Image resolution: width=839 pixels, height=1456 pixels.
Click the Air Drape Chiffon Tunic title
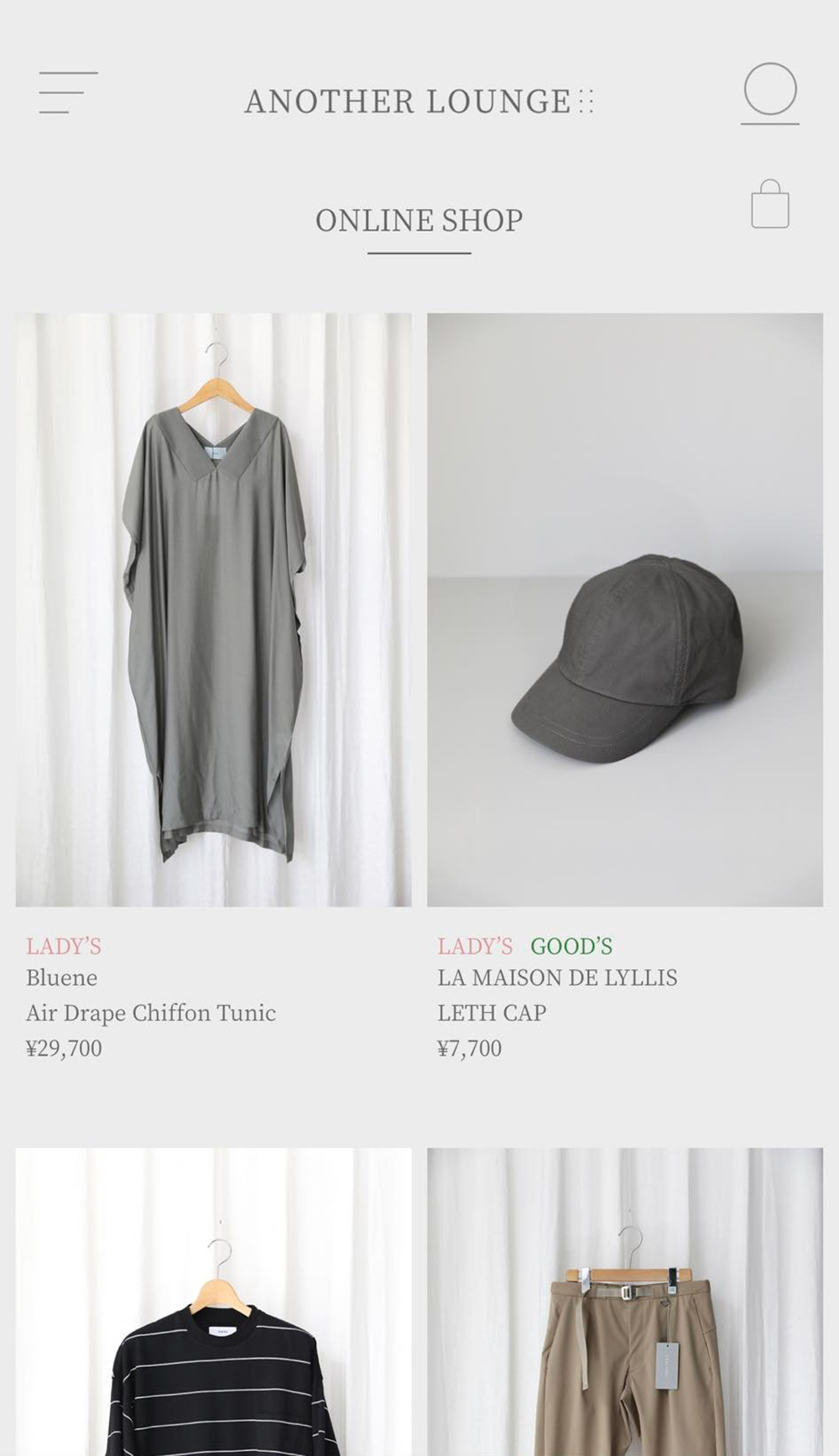point(151,1013)
